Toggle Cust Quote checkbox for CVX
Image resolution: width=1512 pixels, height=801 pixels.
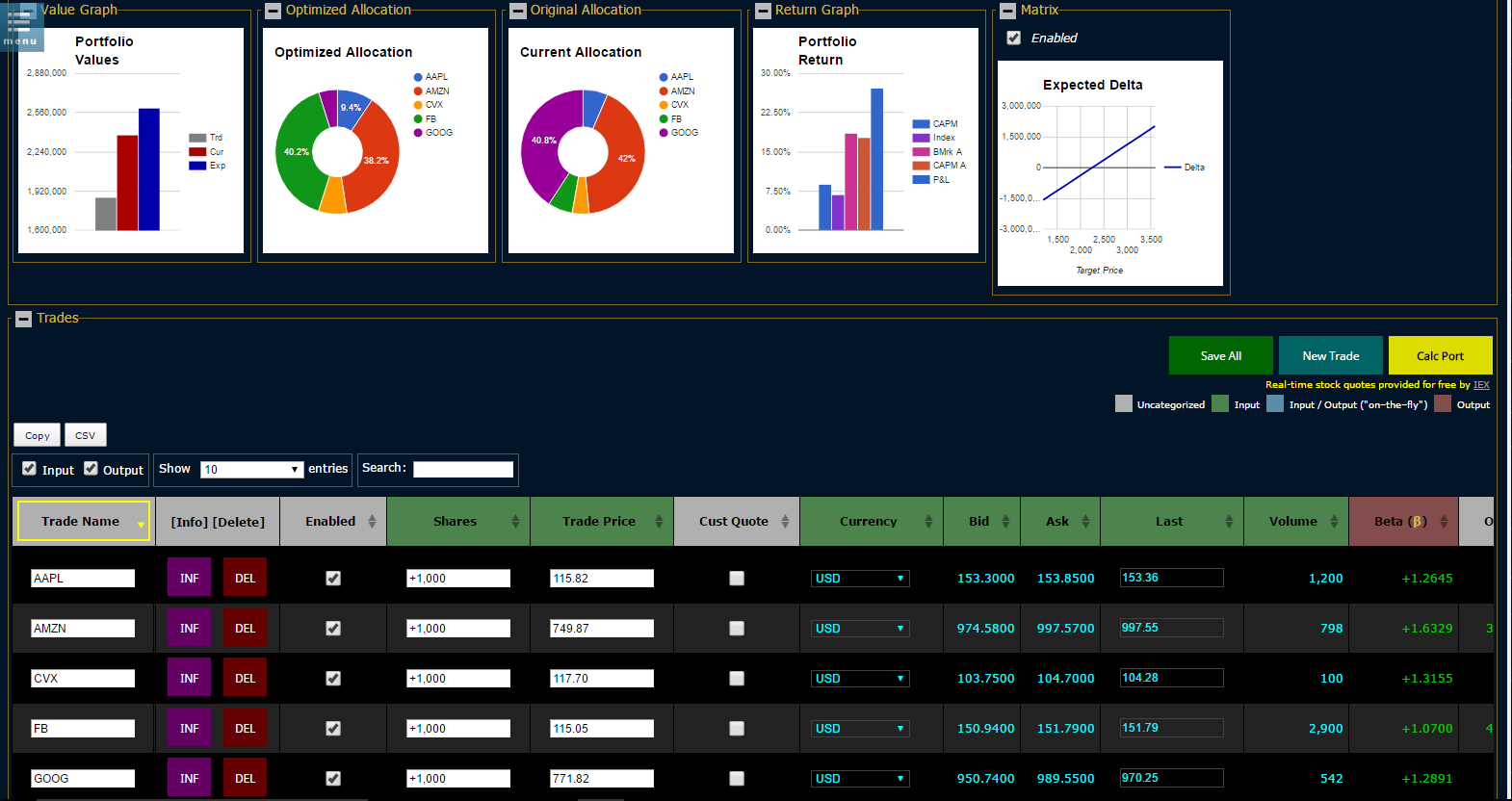(737, 679)
